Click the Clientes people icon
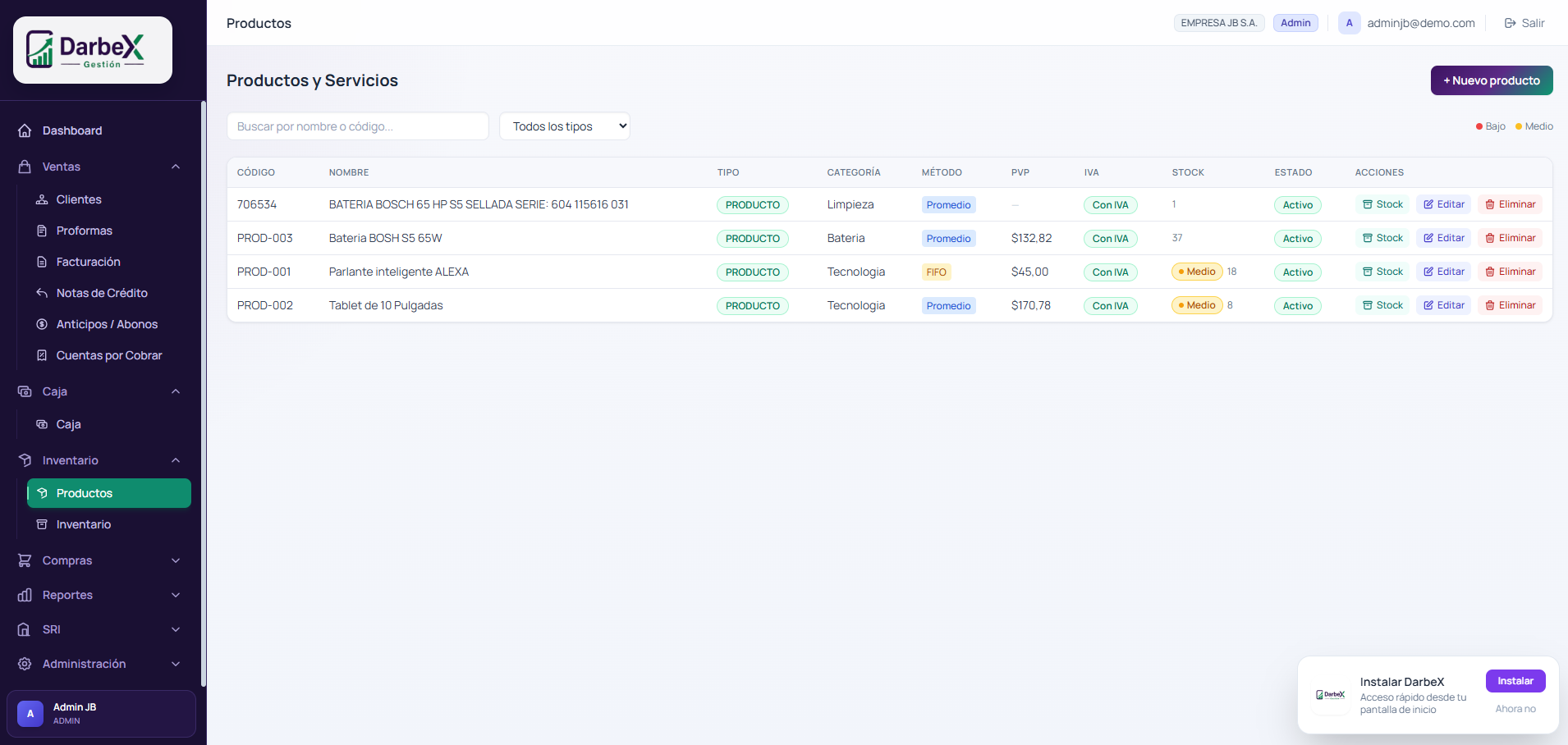1568x745 pixels. coord(42,199)
